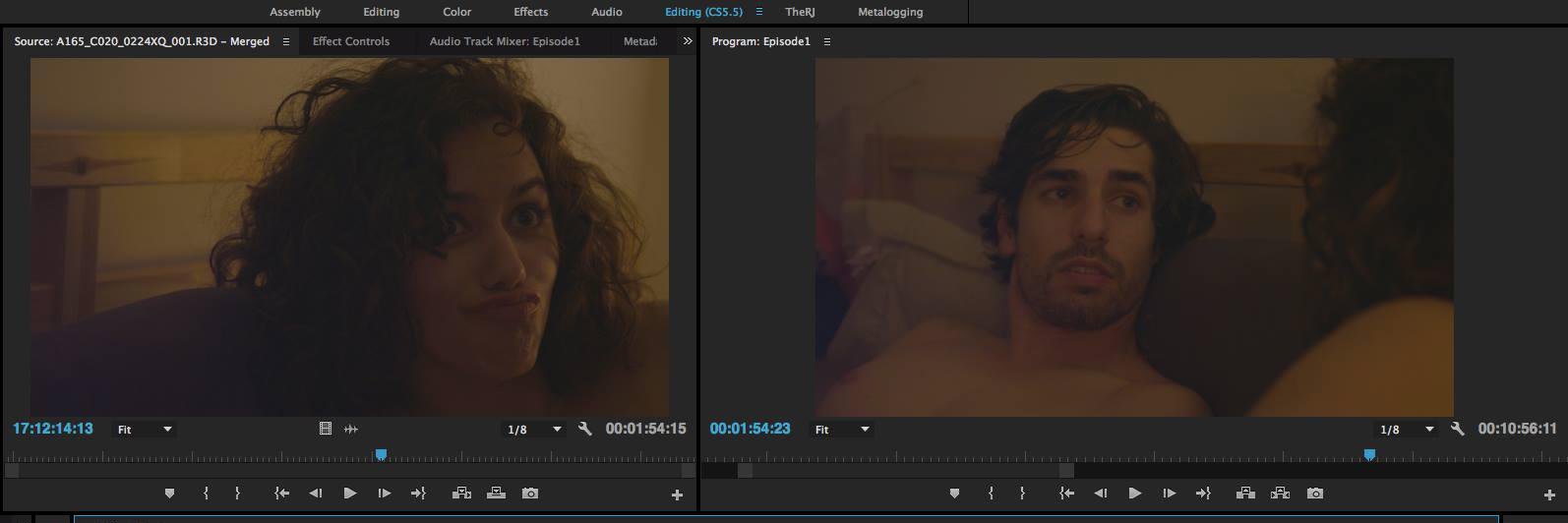Image resolution: width=1568 pixels, height=523 pixels.
Task: Open the Source panel hamburger menu
Action: click(286, 42)
